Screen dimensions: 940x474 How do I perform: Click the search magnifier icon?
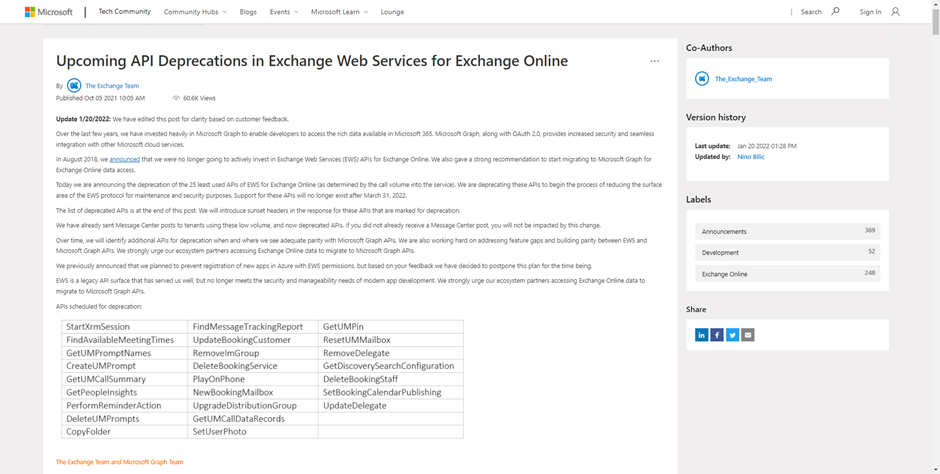(x=835, y=11)
